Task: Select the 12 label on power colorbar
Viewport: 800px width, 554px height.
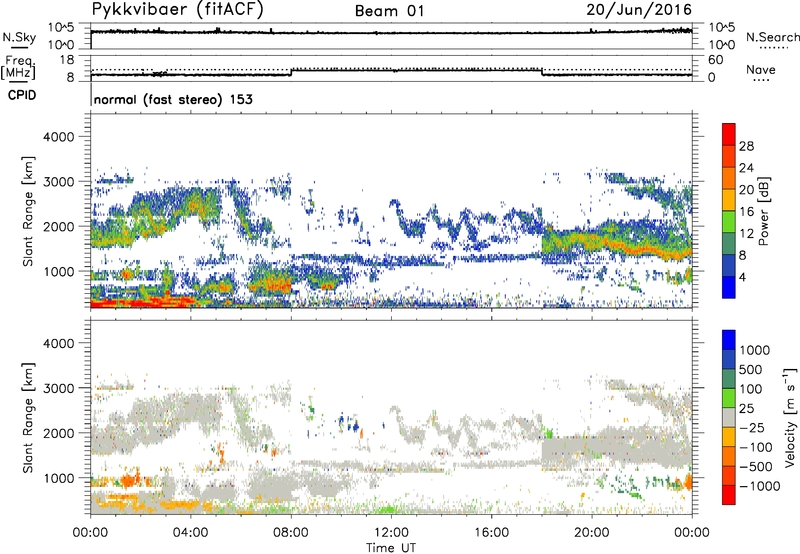Action: [746, 234]
